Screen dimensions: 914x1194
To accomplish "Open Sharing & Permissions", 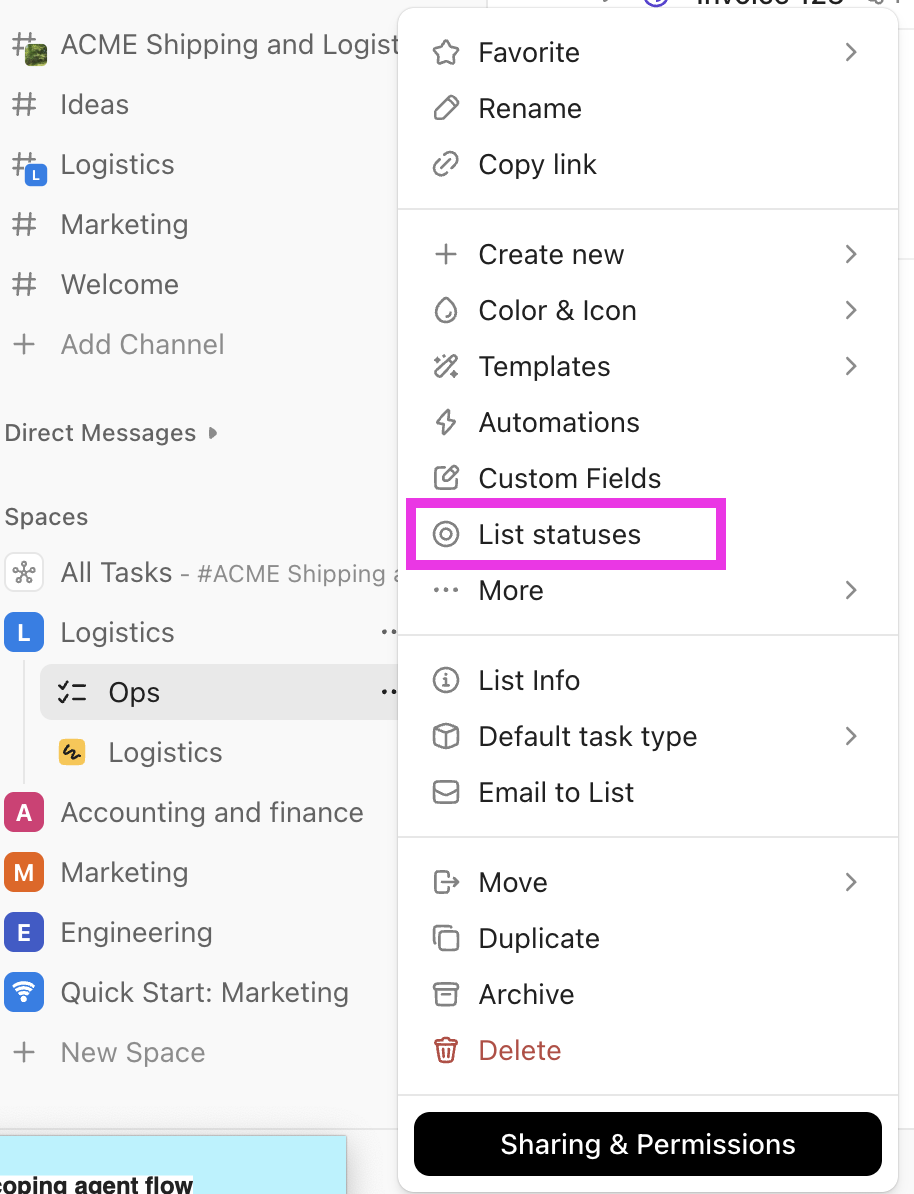I will point(647,1144).
